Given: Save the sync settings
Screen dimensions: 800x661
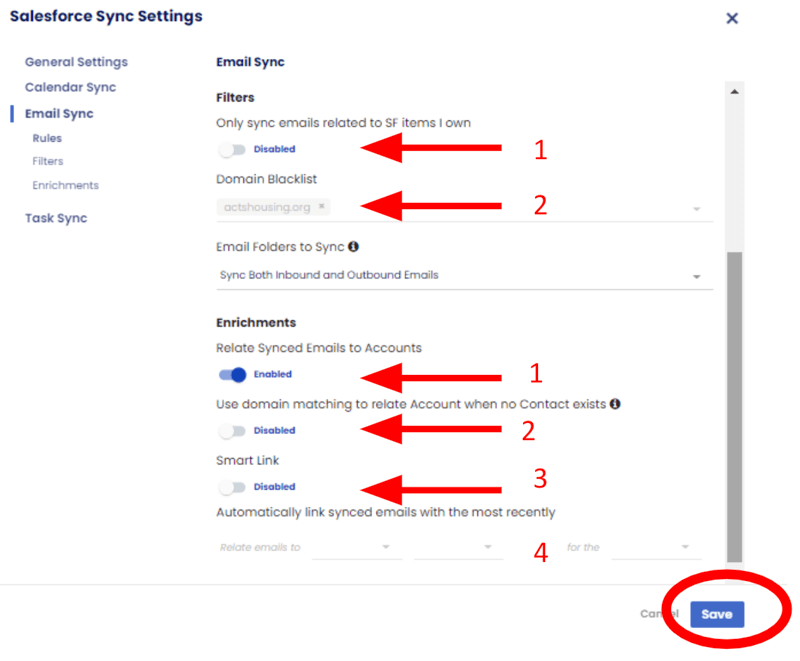Looking at the screenshot, I should click(717, 614).
